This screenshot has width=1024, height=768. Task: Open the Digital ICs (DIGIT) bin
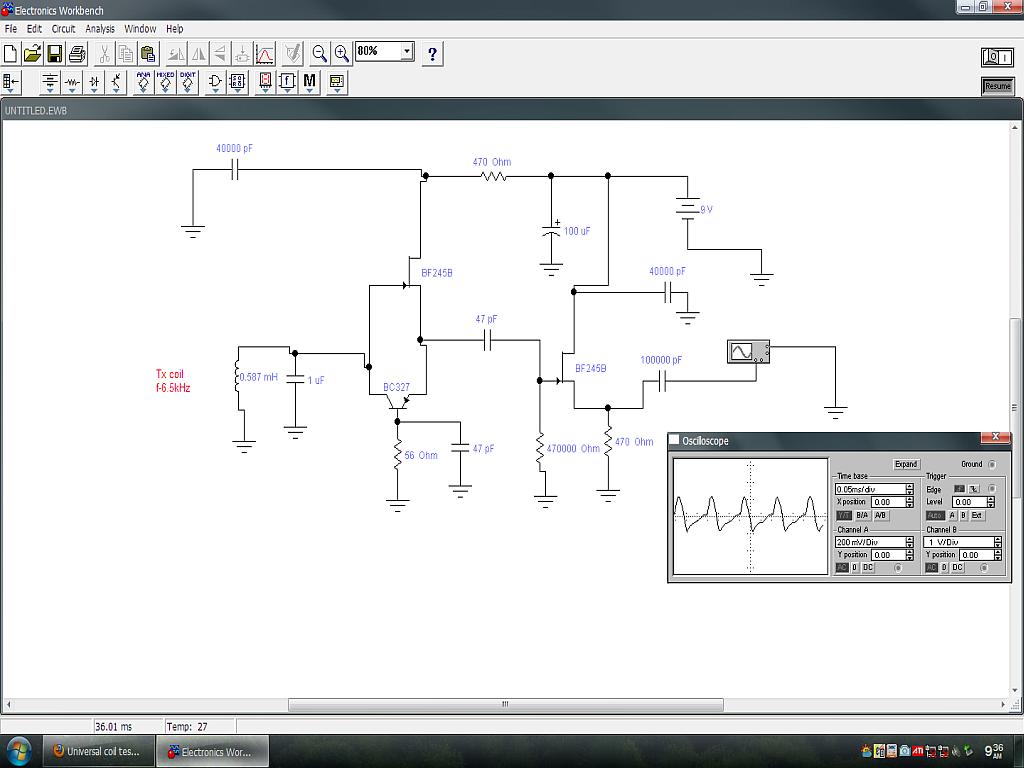click(187, 82)
